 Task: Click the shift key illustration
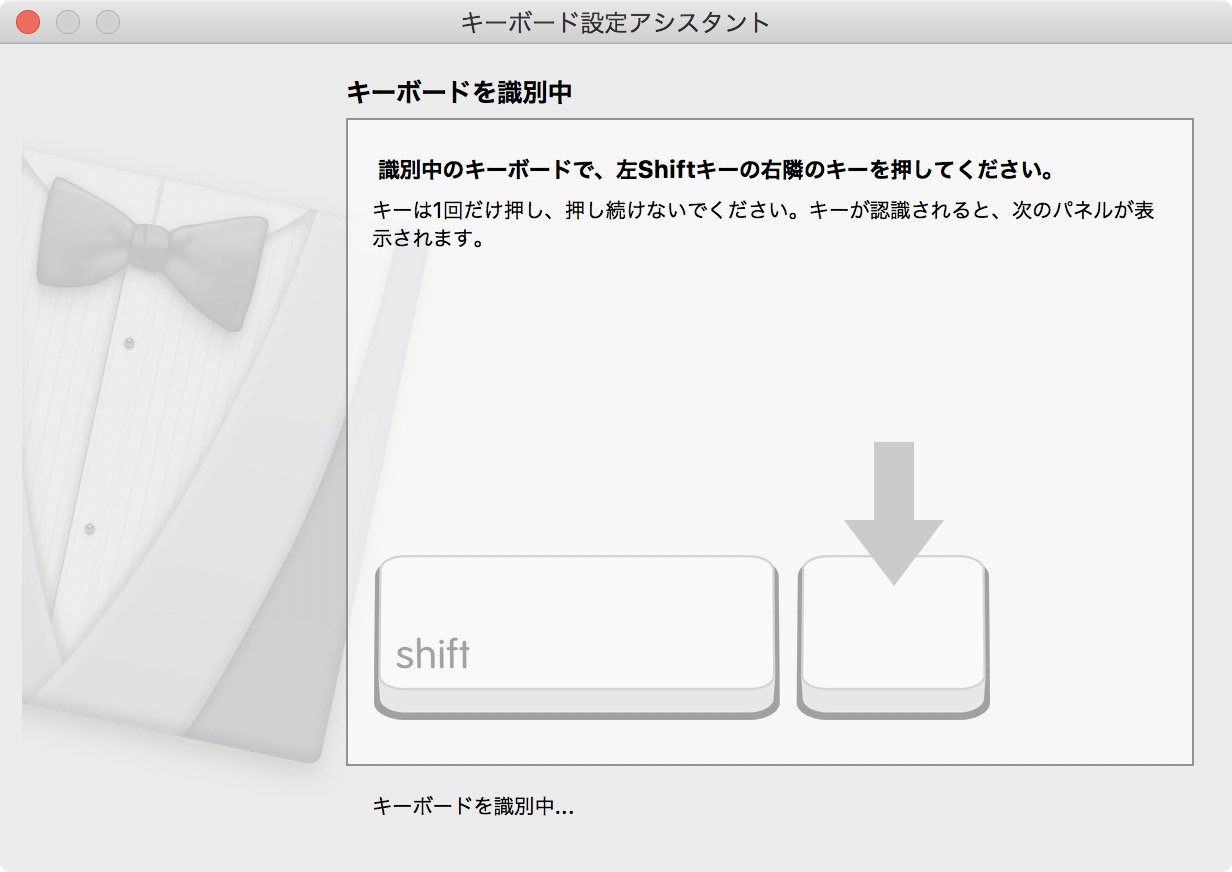(576, 636)
